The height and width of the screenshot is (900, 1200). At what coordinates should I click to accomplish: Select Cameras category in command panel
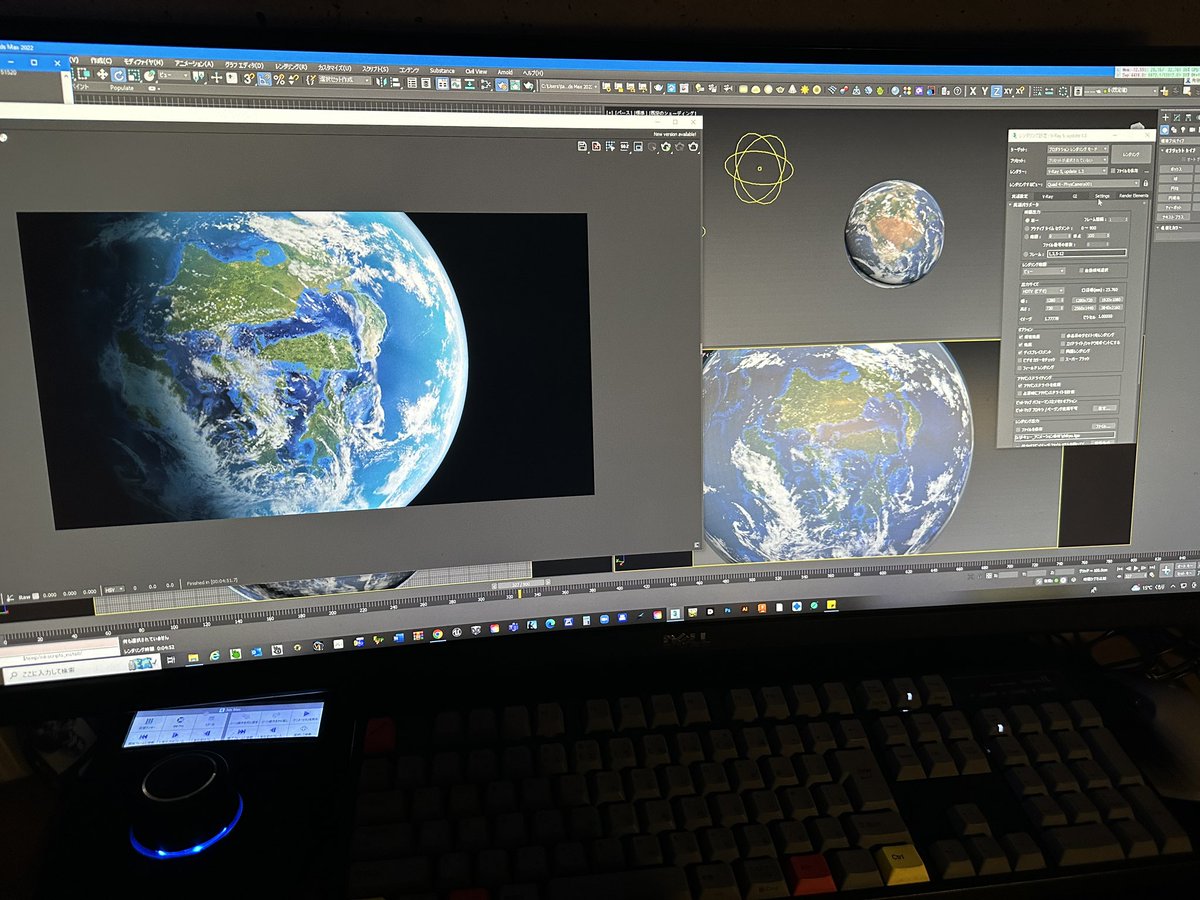pyautogui.click(x=1192, y=129)
